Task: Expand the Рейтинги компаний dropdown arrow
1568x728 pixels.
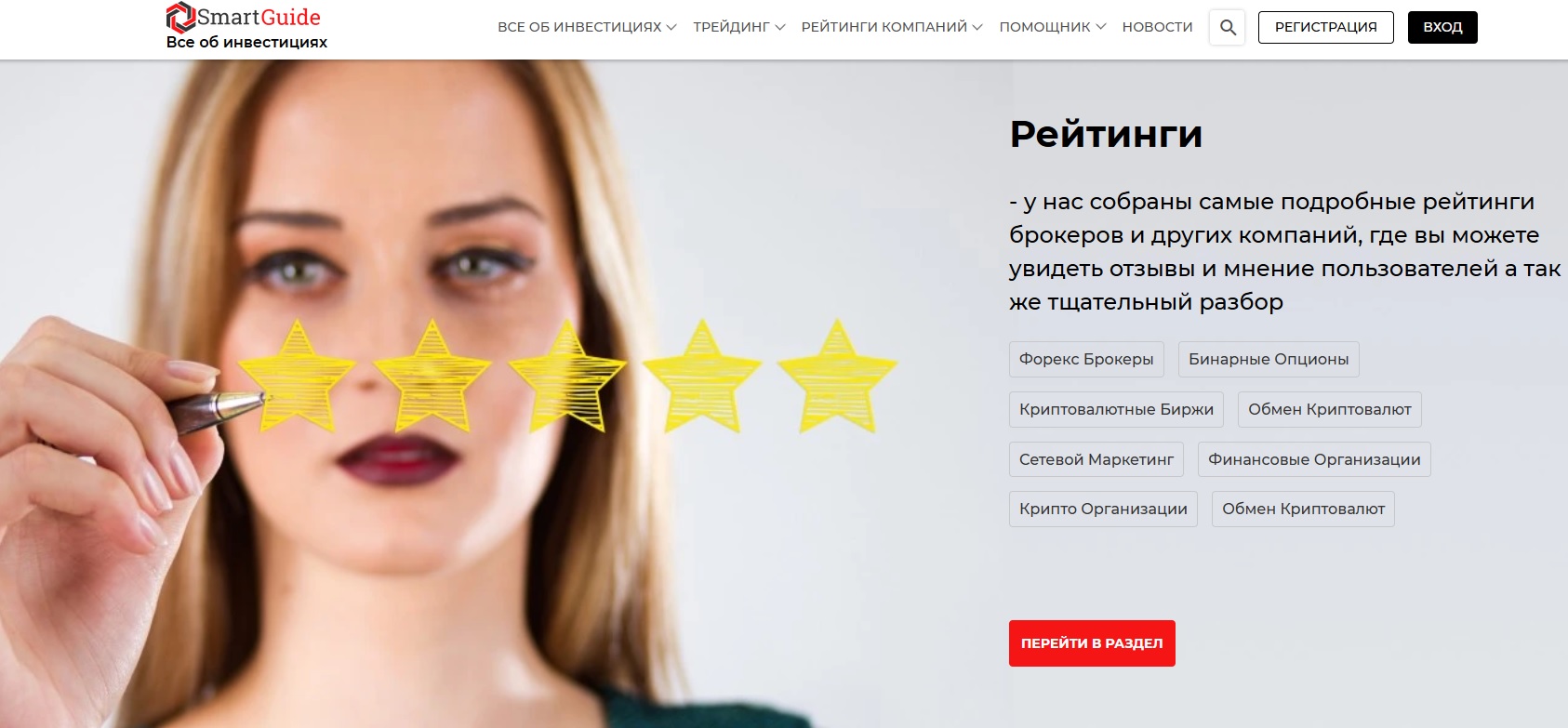Action: [977, 28]
